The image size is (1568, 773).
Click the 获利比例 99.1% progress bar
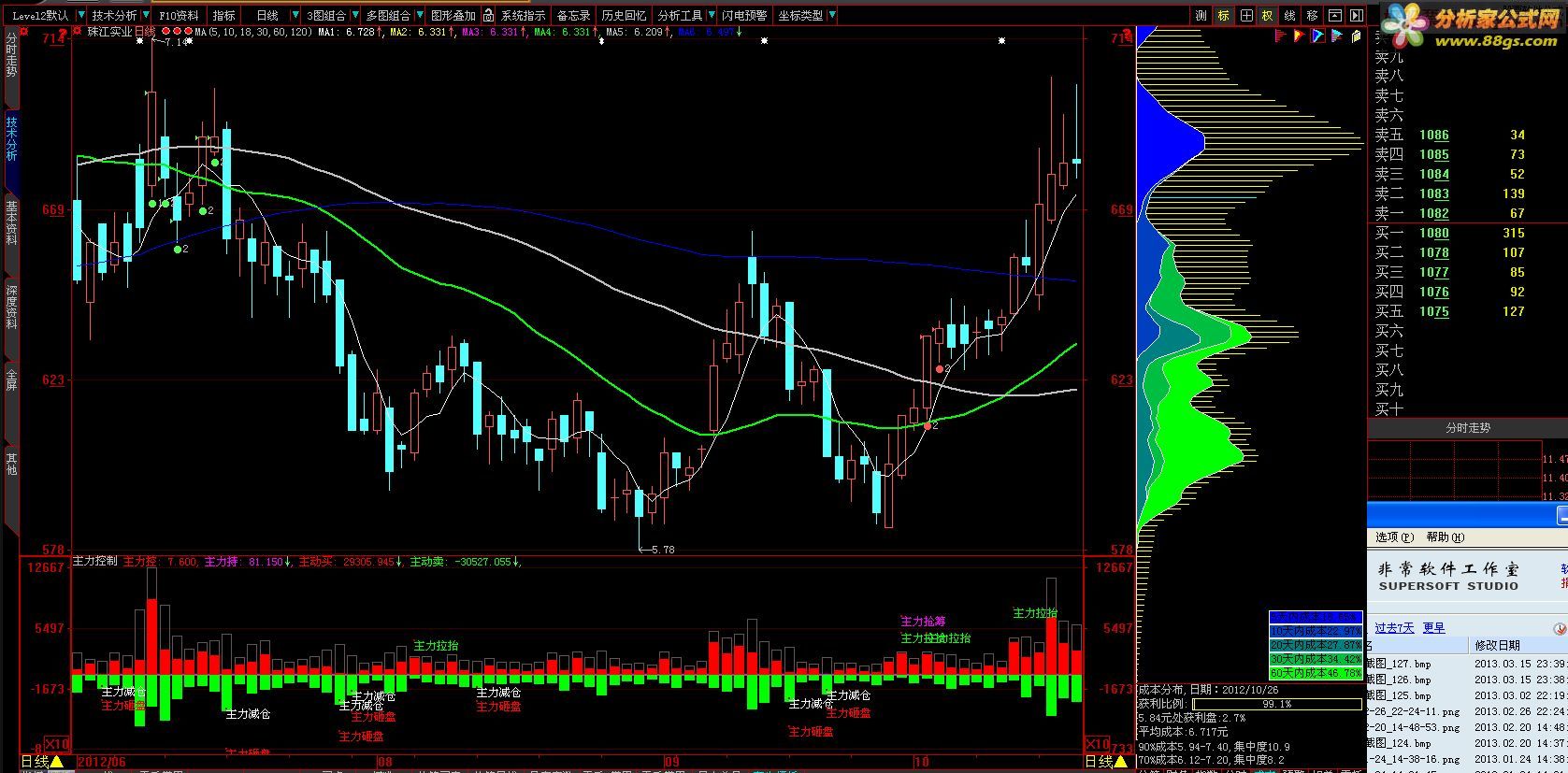pyautogui.click(x=1276, y=704)
